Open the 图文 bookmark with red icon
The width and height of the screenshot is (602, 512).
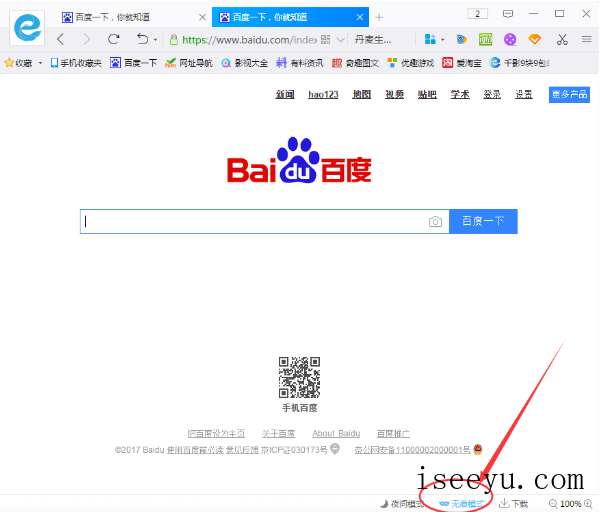point(356,63)
